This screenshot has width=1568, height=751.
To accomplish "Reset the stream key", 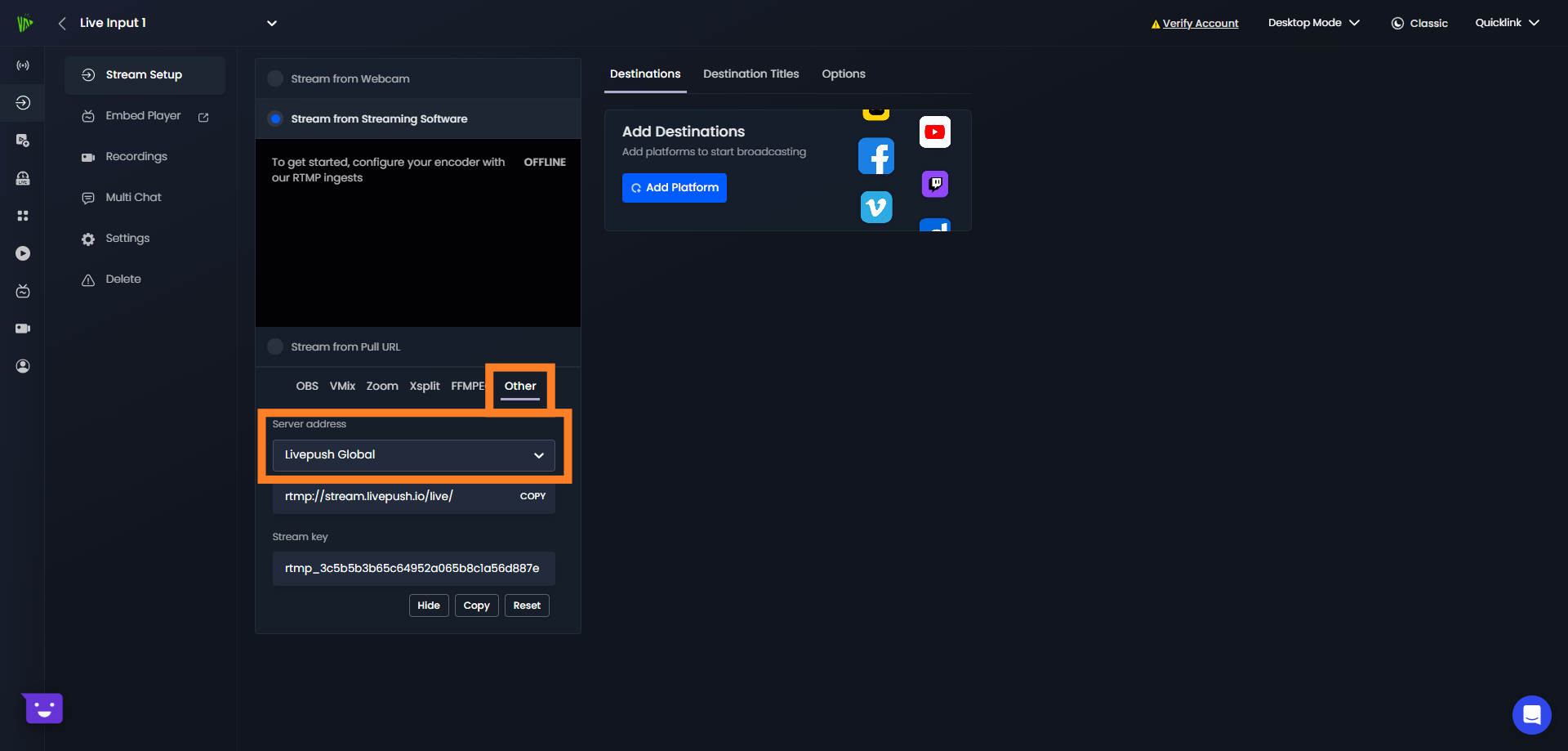I will click(x=527, y=606).
